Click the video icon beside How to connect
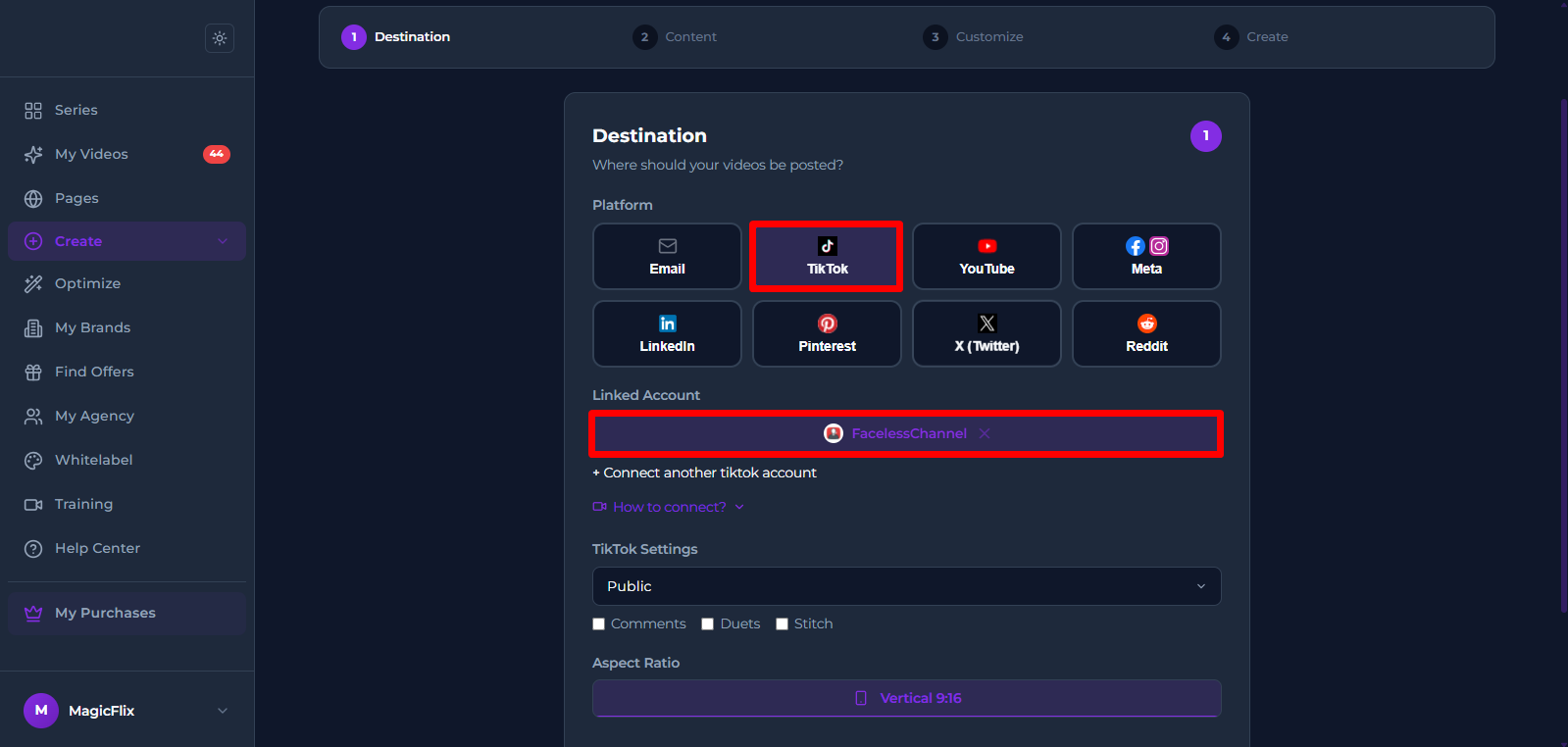This screenshot has width=1568, height=747. tap(600, 507)
